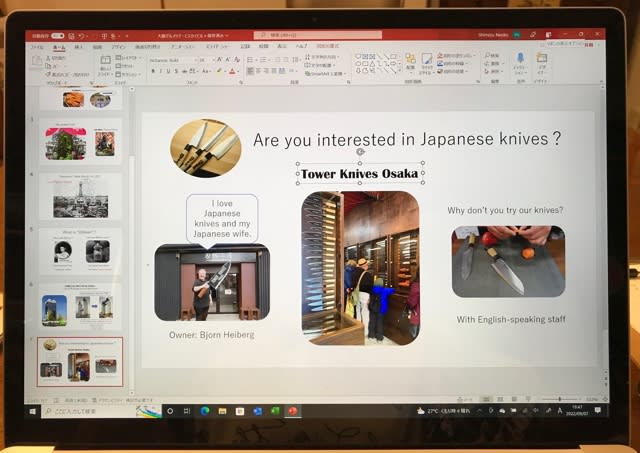Click the Reset slide button

(x=124, y=66)
